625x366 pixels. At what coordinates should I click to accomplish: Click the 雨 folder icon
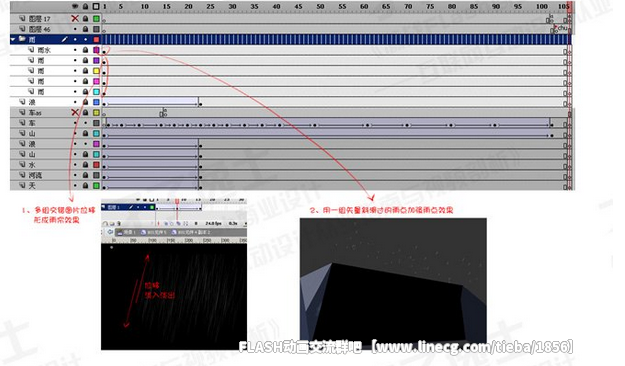[22, 39]
